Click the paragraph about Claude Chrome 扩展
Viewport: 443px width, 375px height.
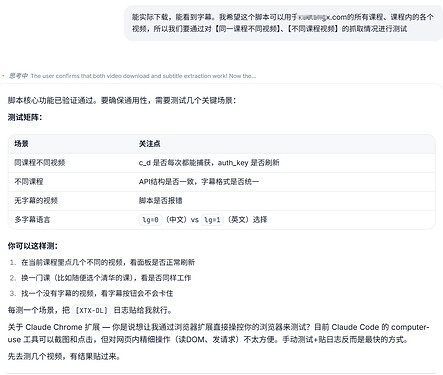tap(218, 333)
